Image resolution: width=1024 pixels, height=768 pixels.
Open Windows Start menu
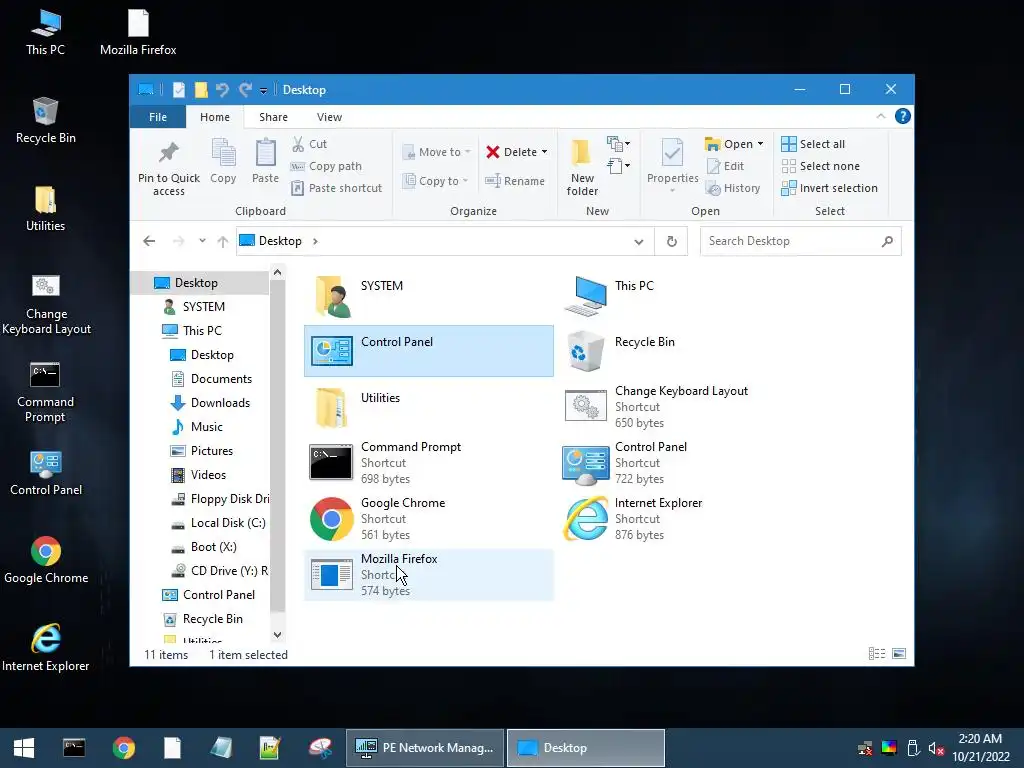pos(24,748)
